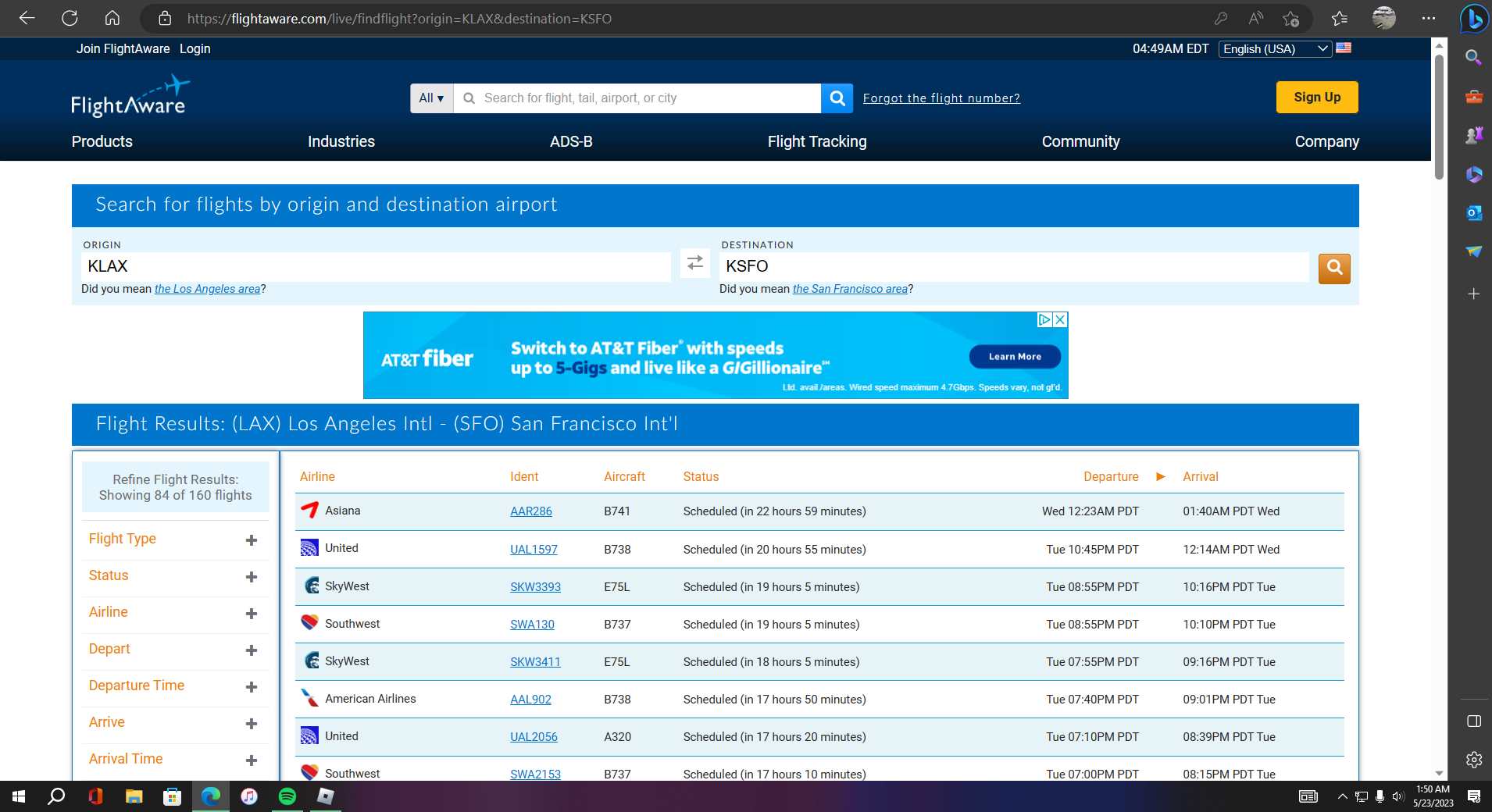The height and width of the screenshot is (812, 1492).
Task: Open the Edge sidebar search icon
Action: [x=1474, y=57]
